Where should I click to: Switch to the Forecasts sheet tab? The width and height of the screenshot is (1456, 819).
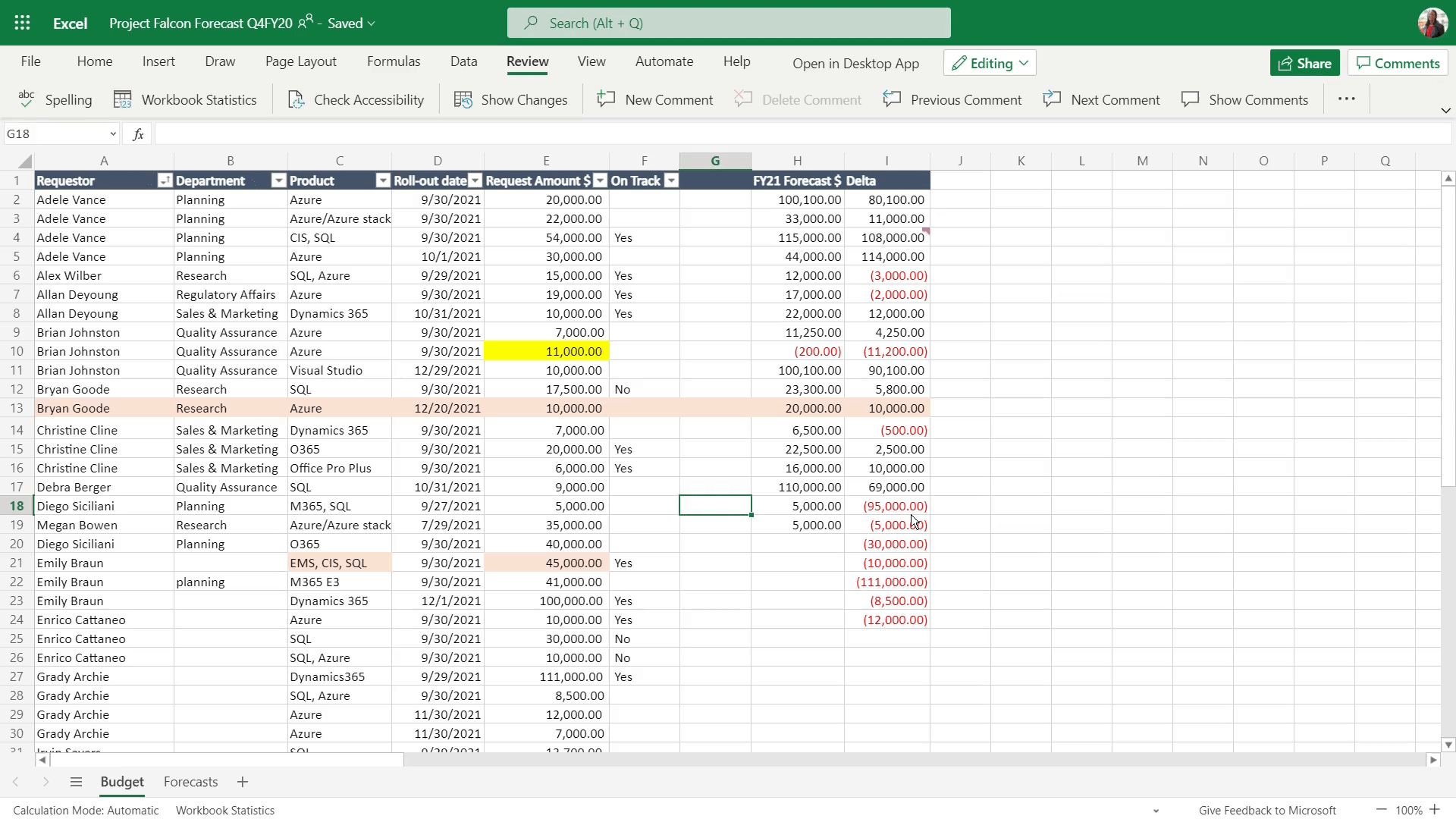pos(191,782)
